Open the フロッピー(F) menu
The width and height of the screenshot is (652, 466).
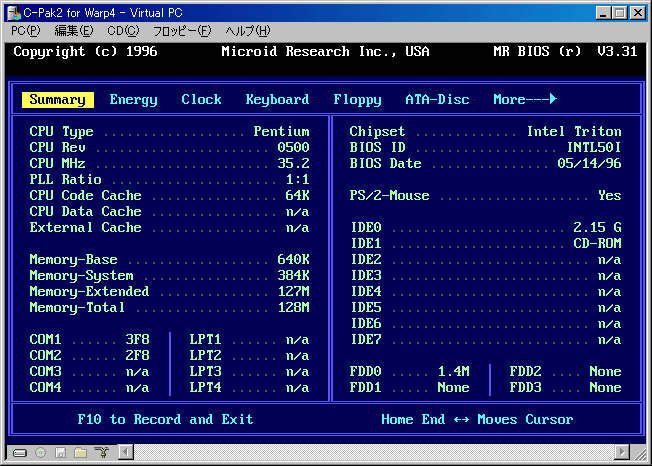coord(182,30)
